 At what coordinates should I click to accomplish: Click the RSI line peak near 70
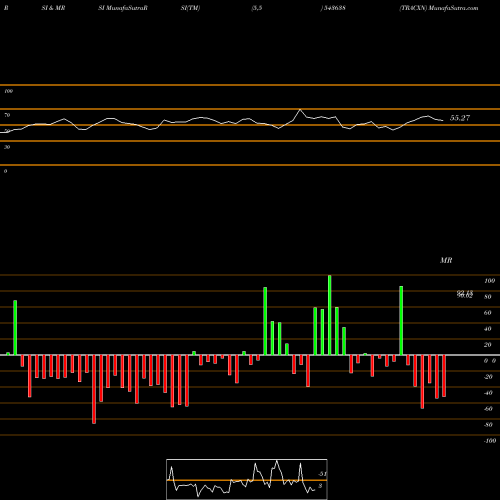tap(300, 110)
